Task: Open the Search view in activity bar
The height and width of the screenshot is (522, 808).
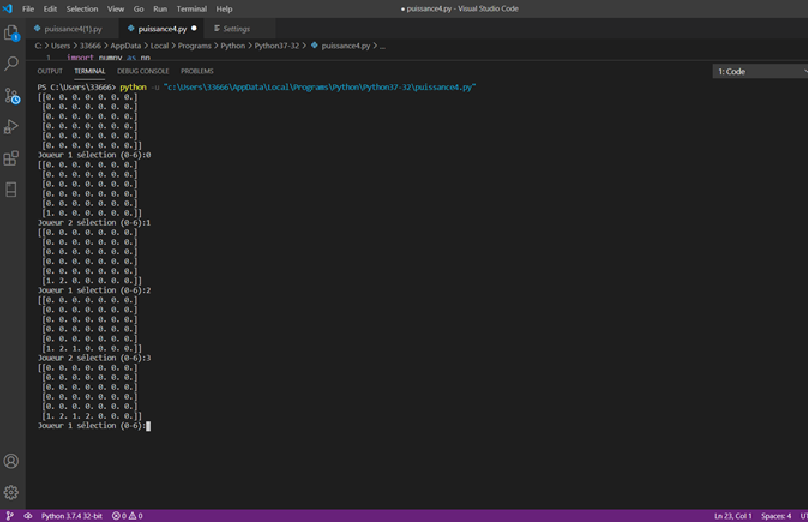Action: tap(12, 64)
